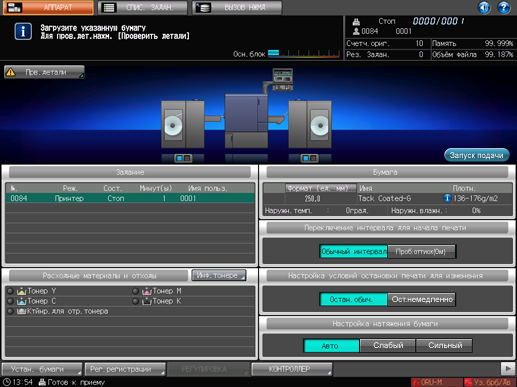Click the left unit status indicator below feeder
The width and height of the screenshot is (517, 387).
pyautogui.click(x=183, y=158)
